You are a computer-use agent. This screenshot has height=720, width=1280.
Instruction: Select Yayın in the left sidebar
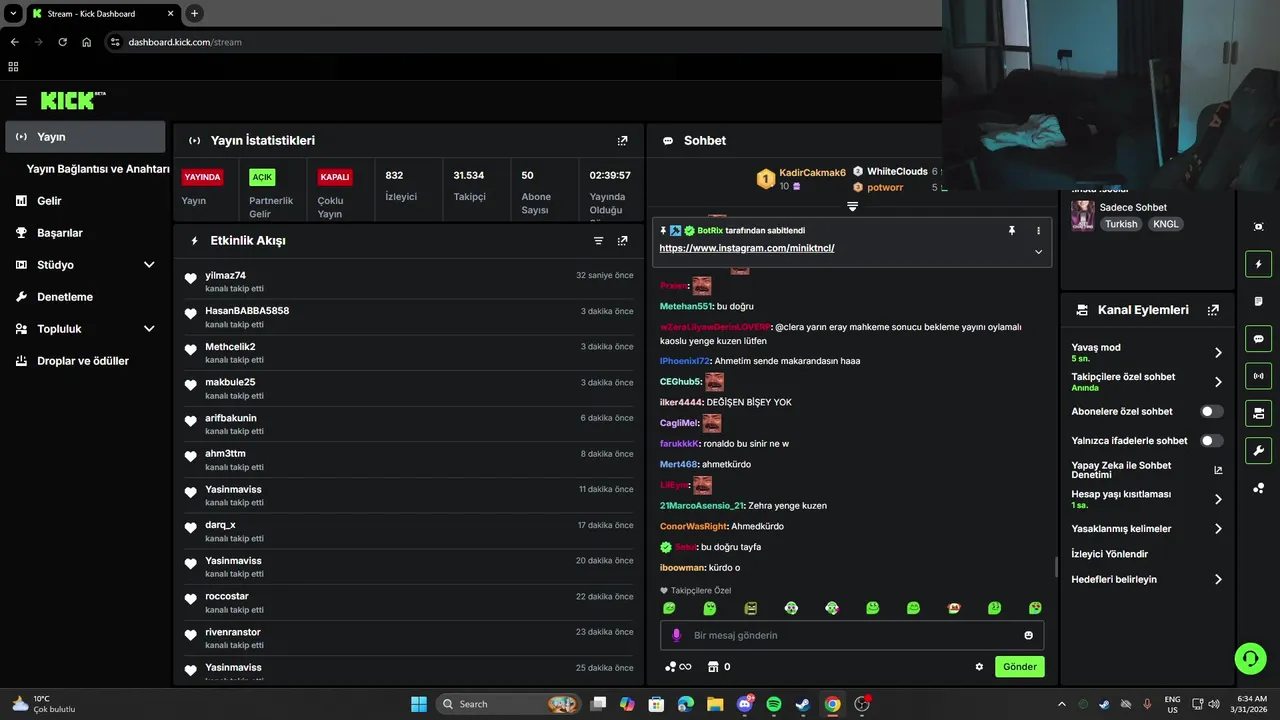(85, 137)
